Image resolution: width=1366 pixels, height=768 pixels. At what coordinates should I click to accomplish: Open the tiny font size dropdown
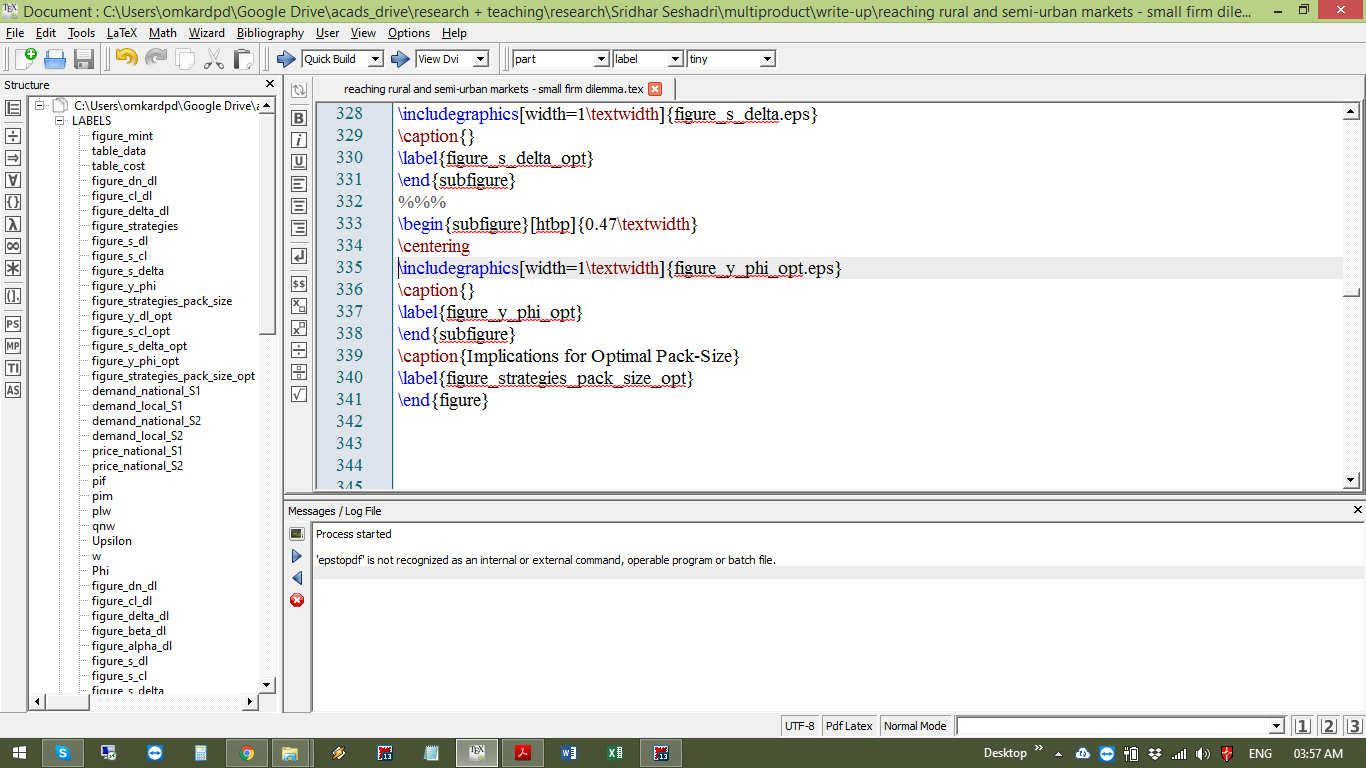tap(768, 59)
